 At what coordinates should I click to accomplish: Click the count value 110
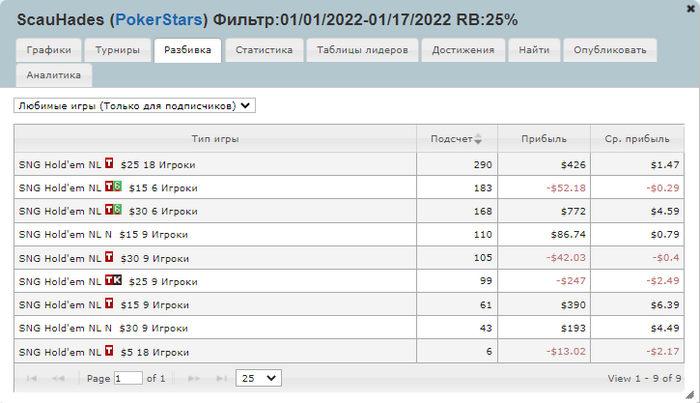(x=483, y=234)
